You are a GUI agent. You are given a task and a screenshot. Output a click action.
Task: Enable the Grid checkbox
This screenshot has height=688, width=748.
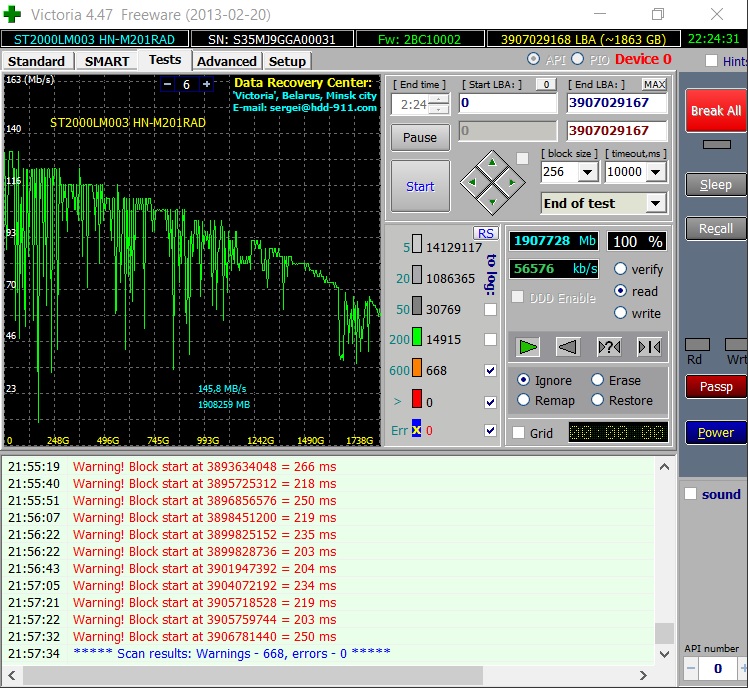[518, 433]
